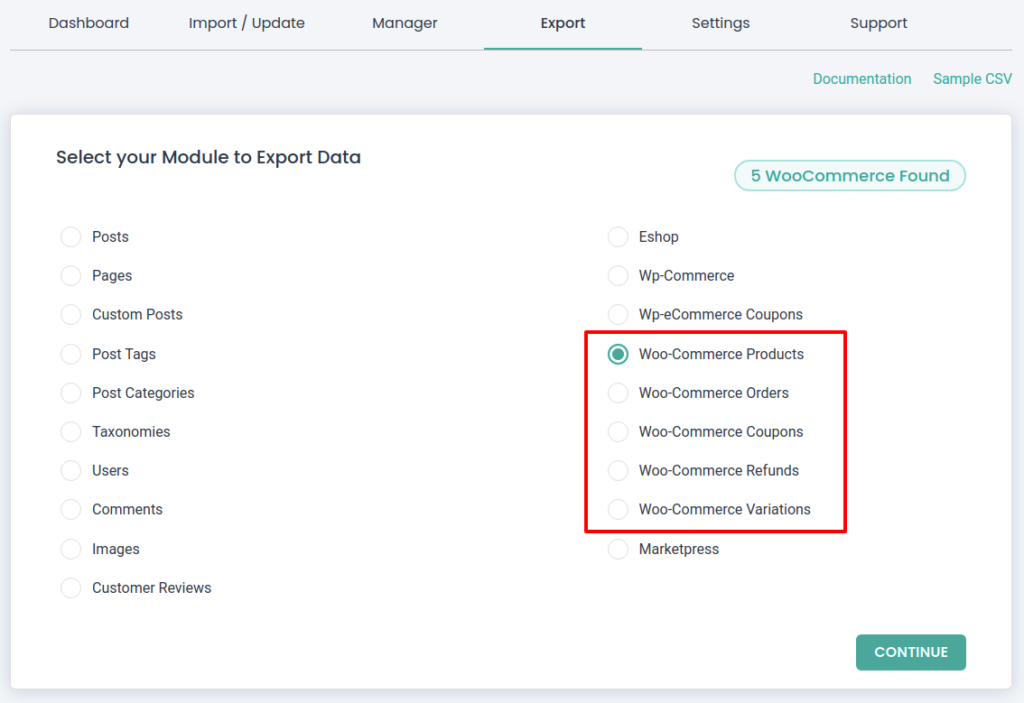Pick the Post Tags radio button
This screenshot has height=703, width=1024.
point(71,354)
